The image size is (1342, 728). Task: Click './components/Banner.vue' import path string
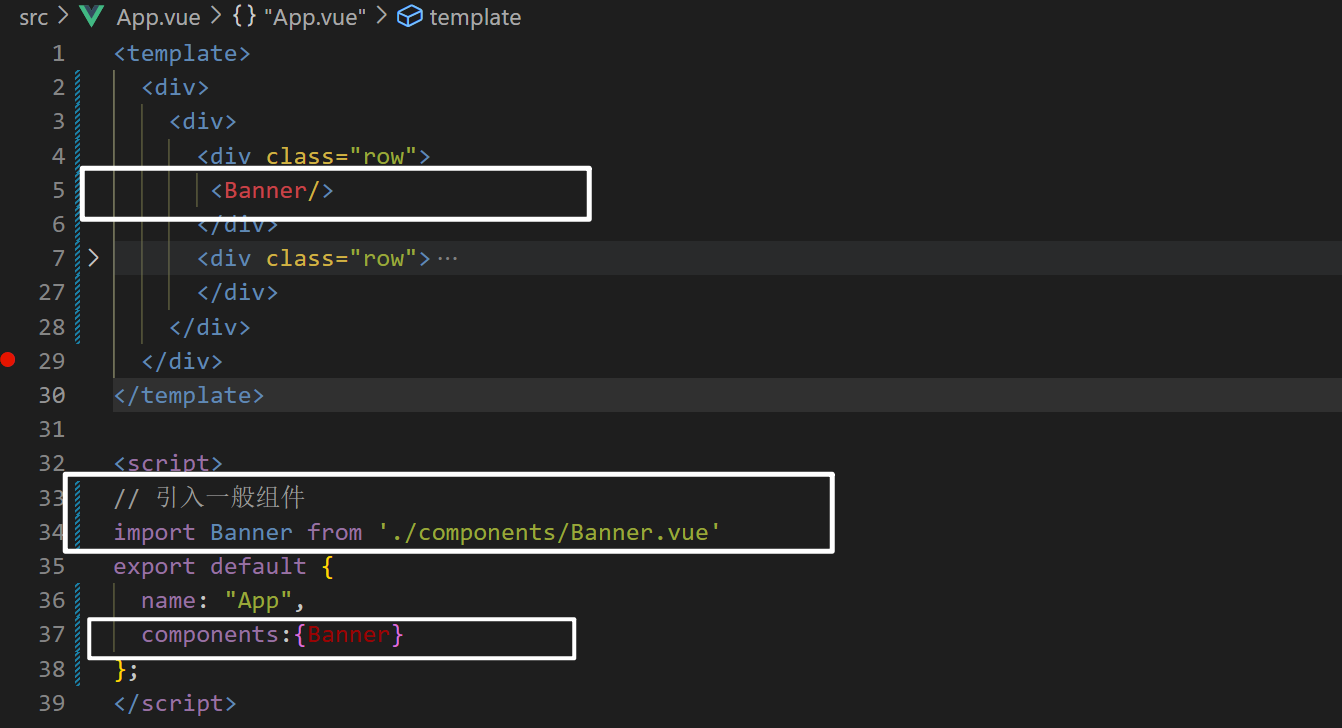coord(550,532)
